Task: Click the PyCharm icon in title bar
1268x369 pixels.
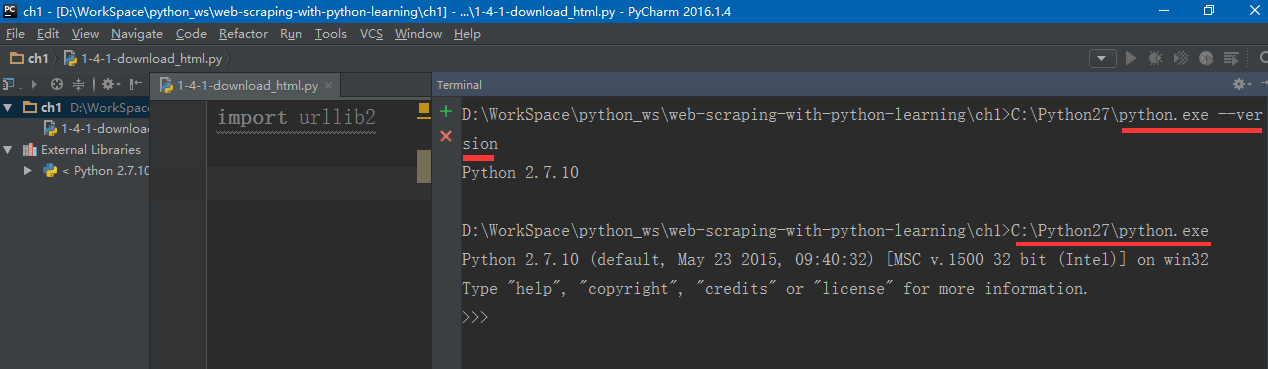Action: pyautogui.click(x=11, y=10)
